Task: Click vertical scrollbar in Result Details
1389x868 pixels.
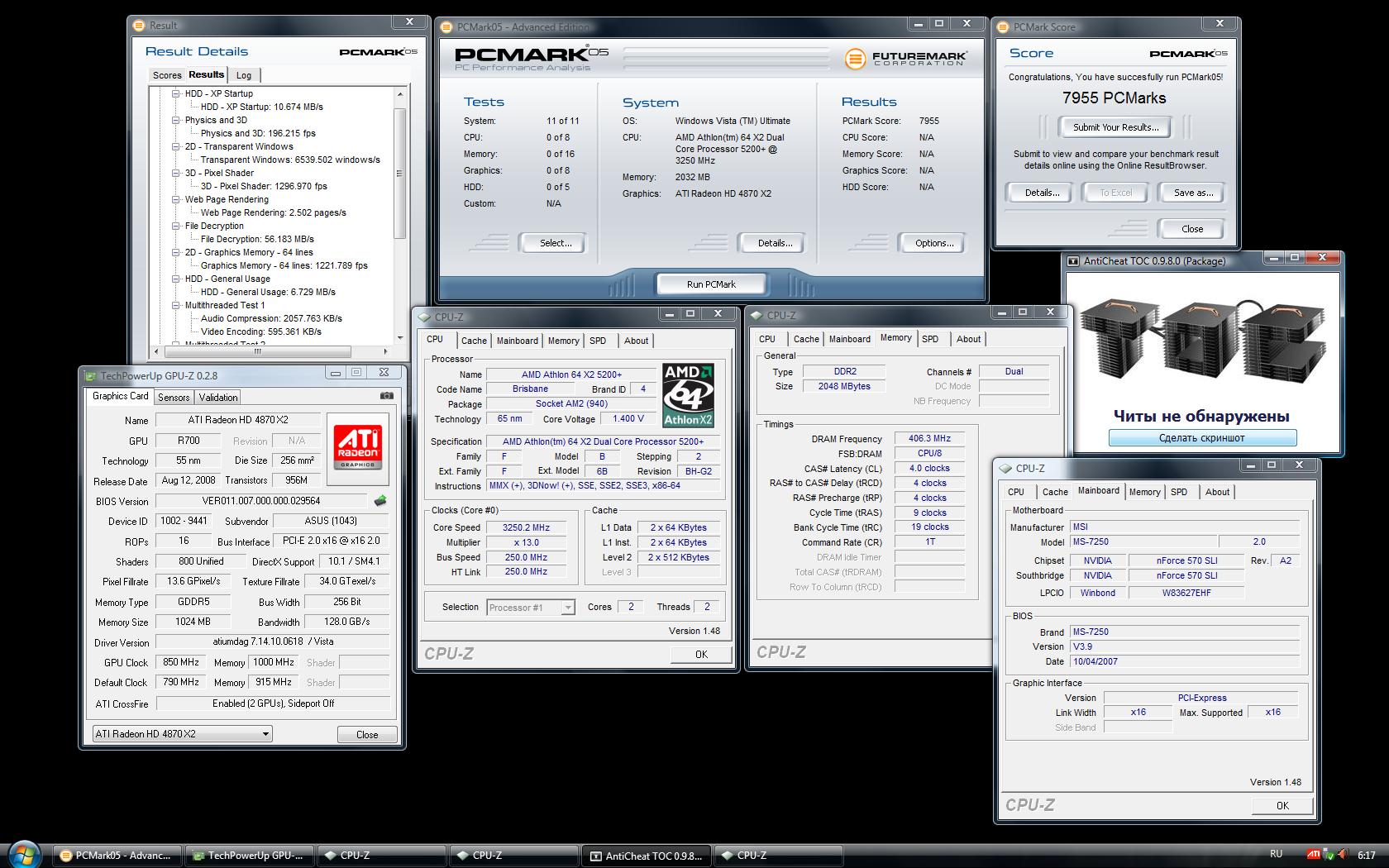Action: pyautogui.click(x=400, y=174)
